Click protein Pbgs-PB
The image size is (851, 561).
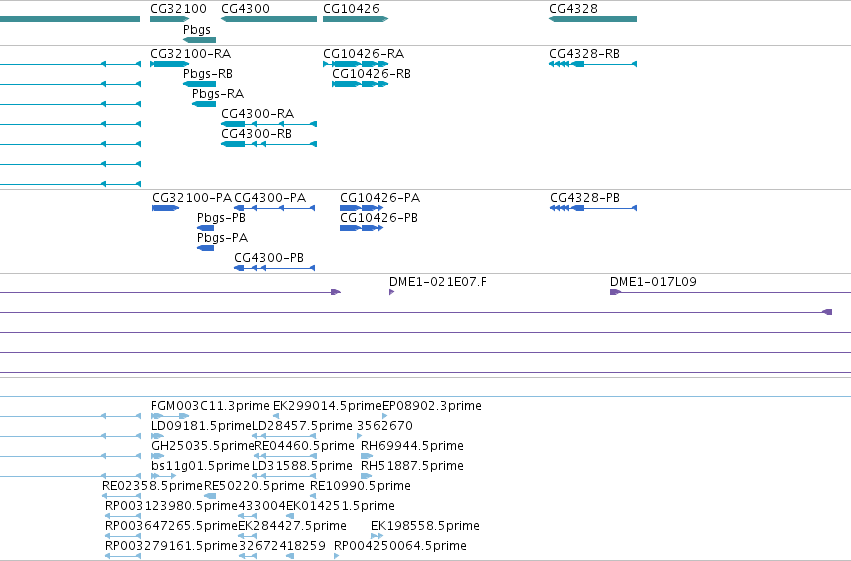point(205,228)
